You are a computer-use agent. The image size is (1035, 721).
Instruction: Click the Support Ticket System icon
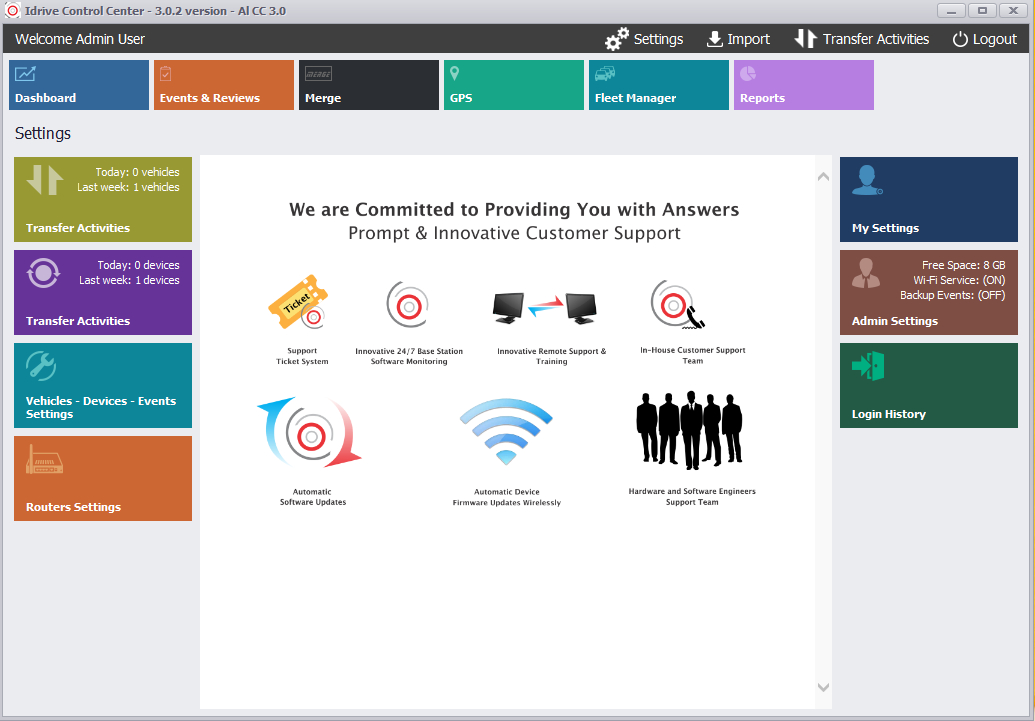click(x=301, y=304)
